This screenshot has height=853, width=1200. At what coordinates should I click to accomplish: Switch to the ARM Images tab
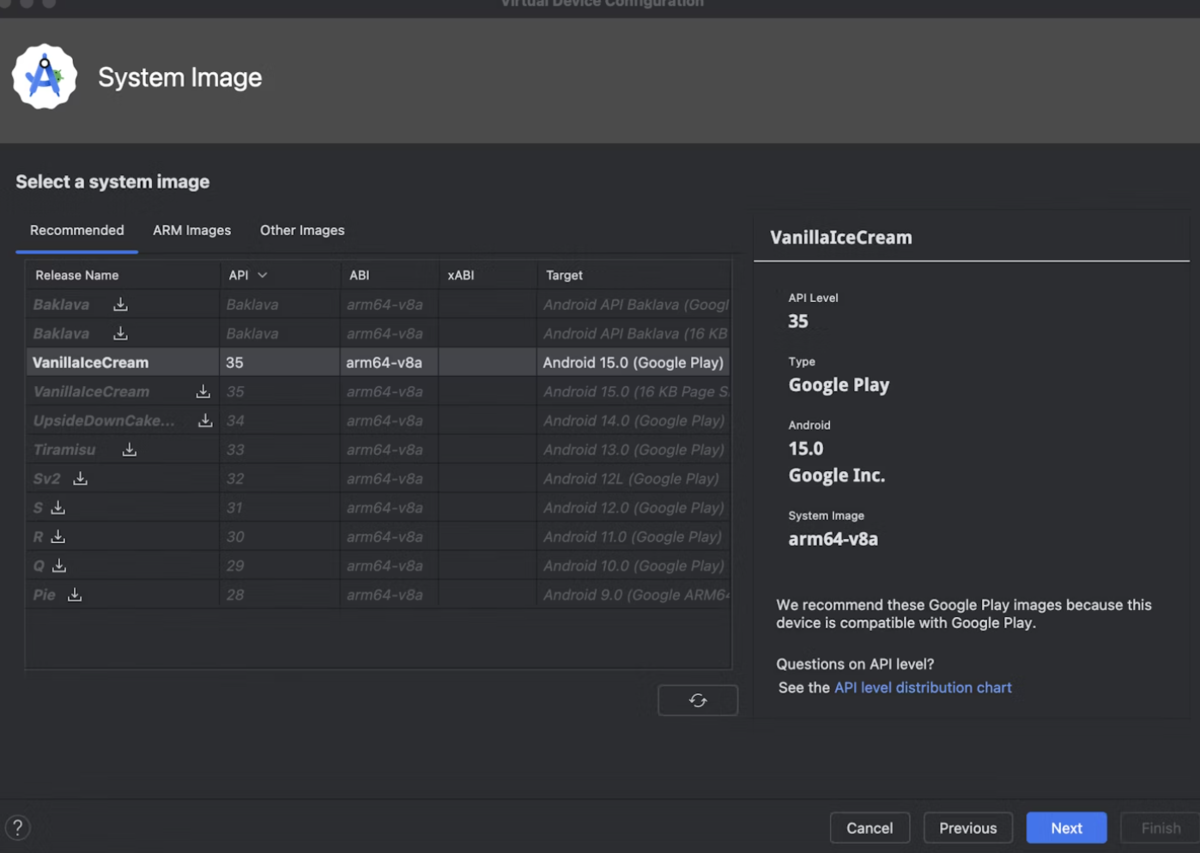(192, 230)
